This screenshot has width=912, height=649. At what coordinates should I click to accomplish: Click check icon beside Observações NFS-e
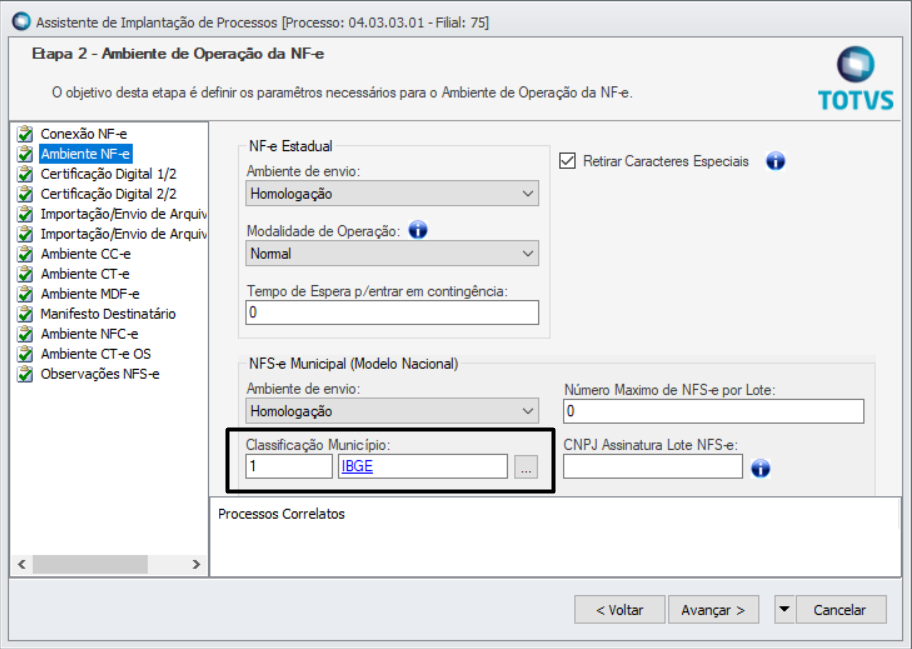click(x=25, y=374)
